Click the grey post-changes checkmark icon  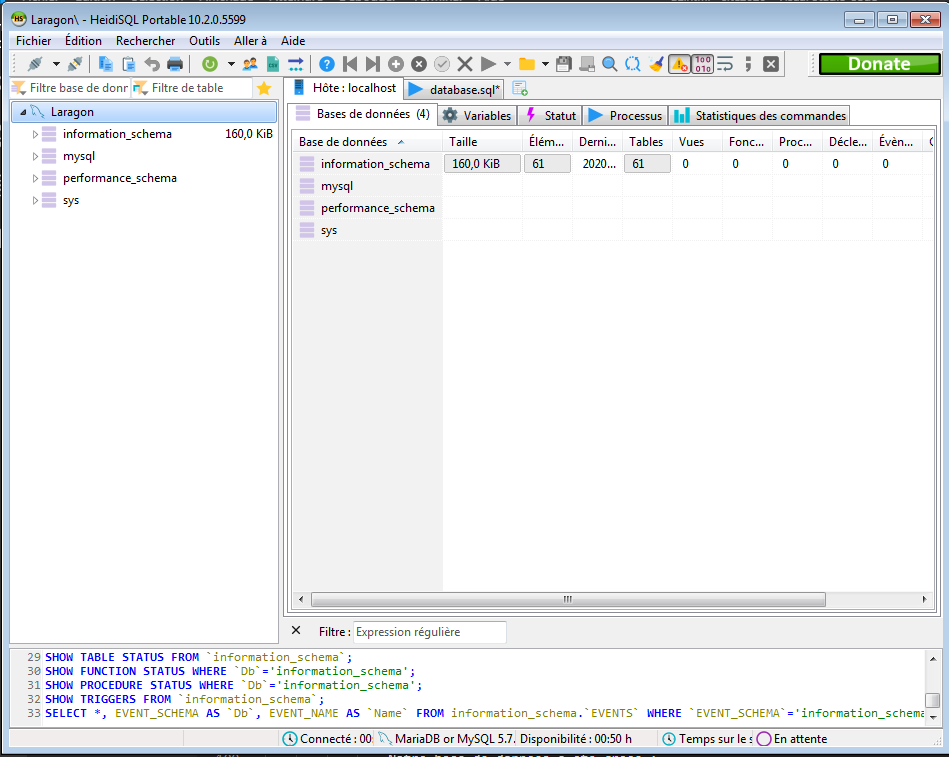(x=442, y=64)
